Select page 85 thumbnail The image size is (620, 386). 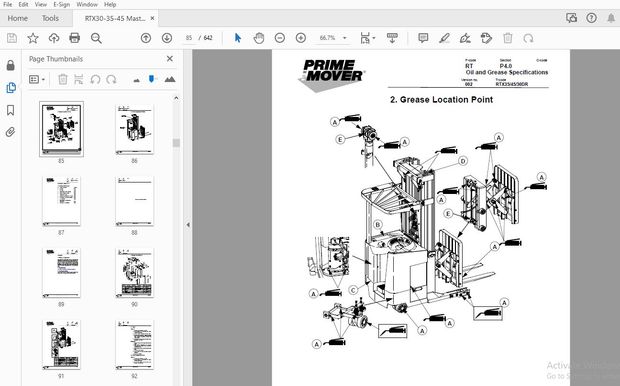[61, 129]
